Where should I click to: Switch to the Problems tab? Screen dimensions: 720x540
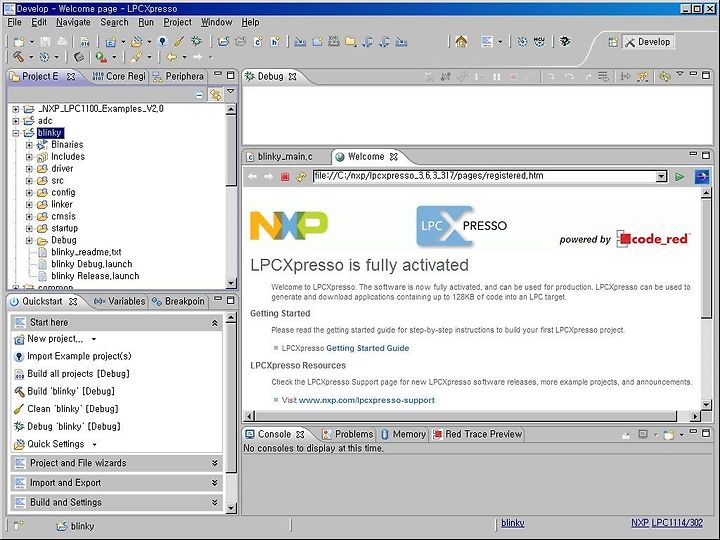click(x=348, y=434)
